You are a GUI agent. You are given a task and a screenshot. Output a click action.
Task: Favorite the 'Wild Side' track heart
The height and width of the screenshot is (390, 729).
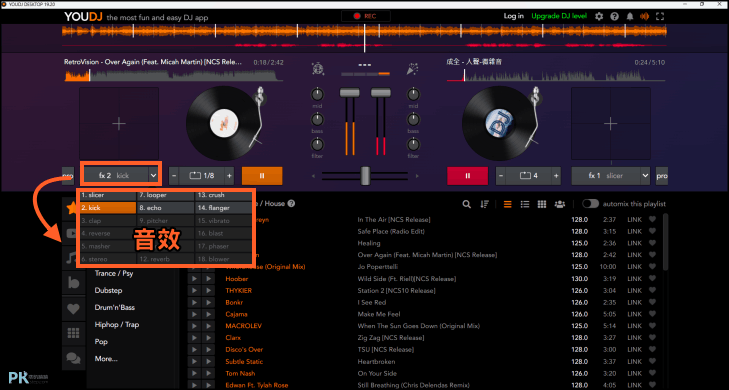[652, 278]
